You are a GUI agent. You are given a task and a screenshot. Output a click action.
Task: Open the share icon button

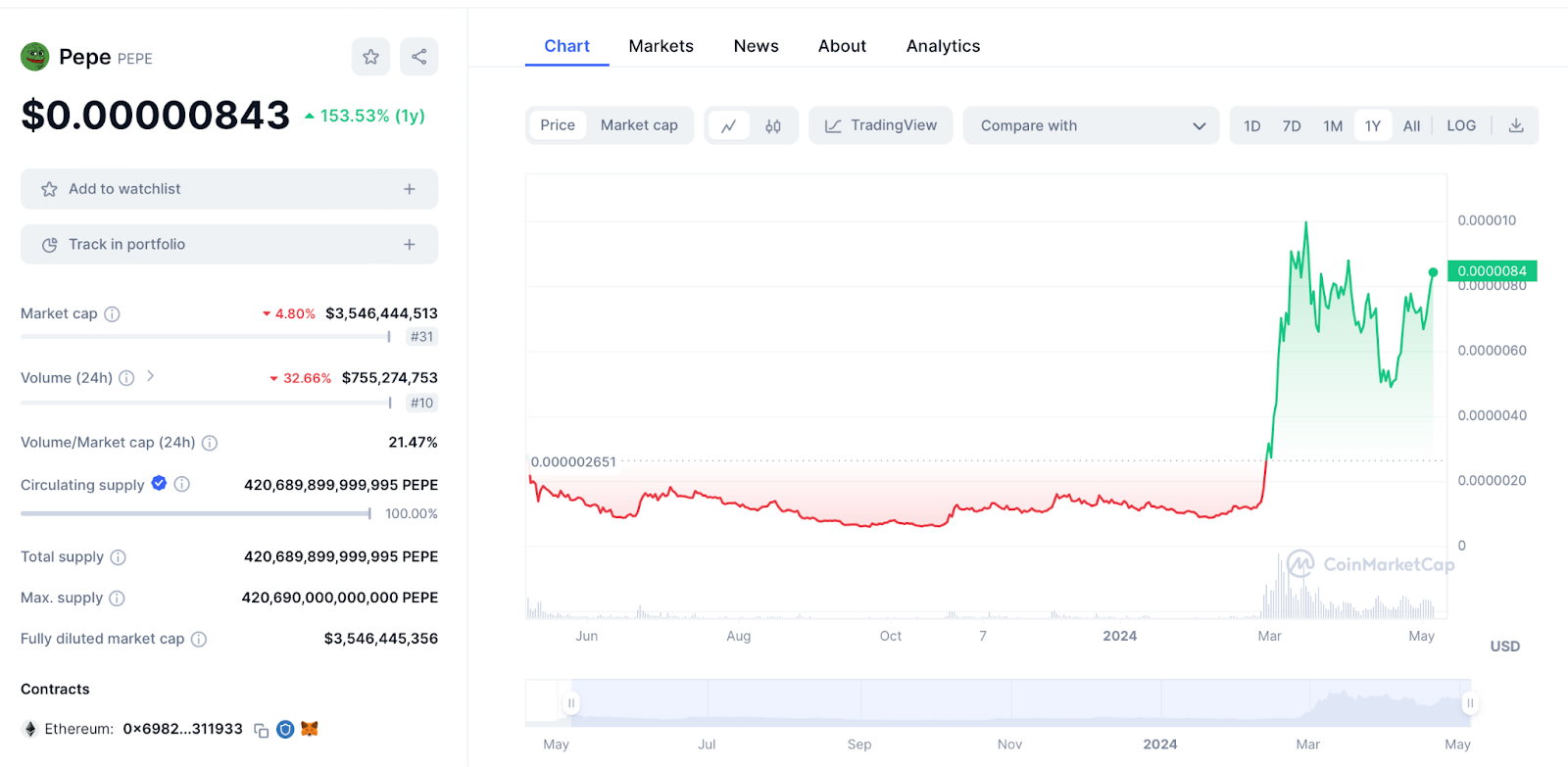pyautogui.click(x=418, y=57)
